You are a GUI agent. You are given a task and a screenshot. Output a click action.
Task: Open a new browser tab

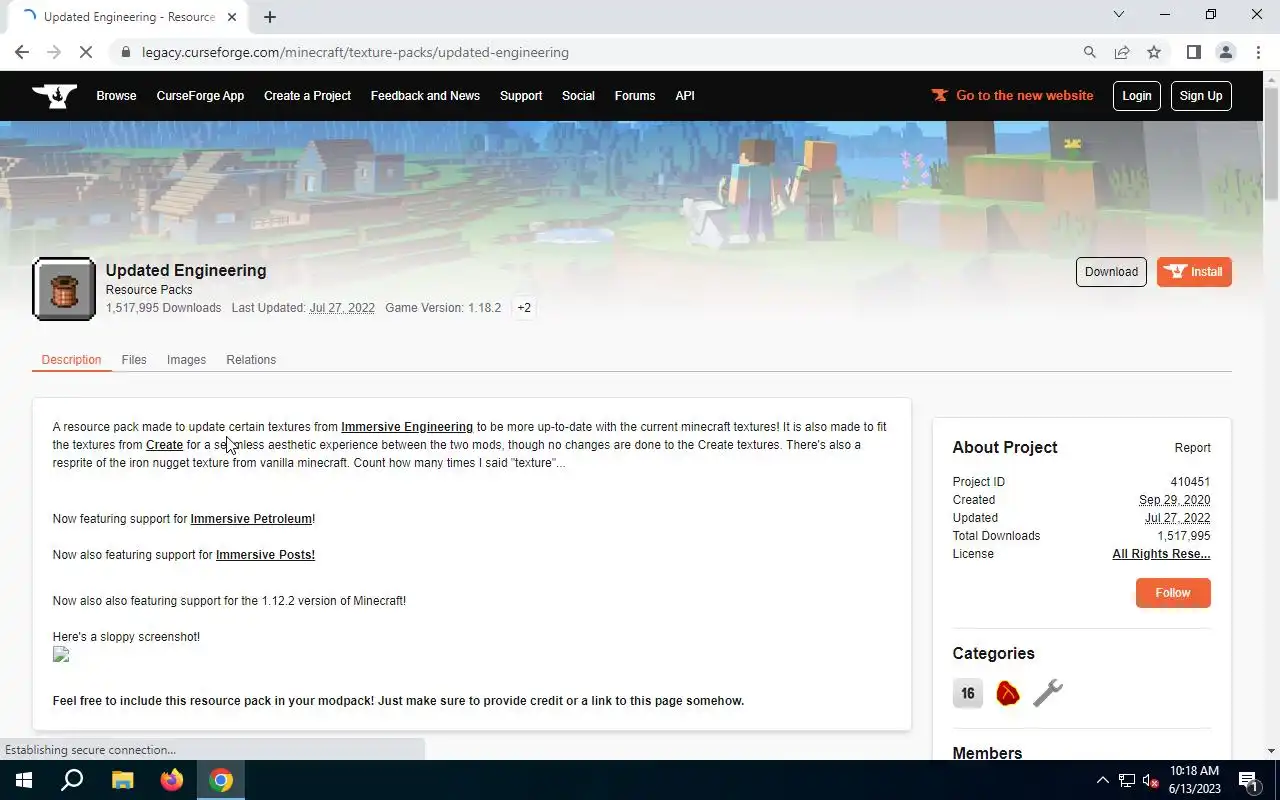pyautogui.click(x=270, y=17)
